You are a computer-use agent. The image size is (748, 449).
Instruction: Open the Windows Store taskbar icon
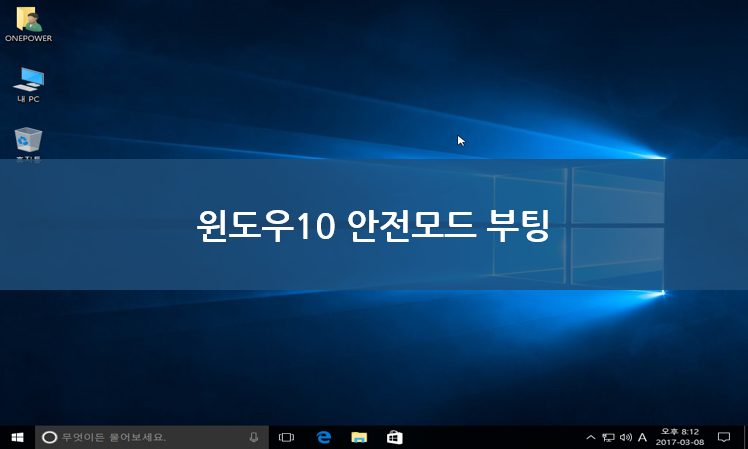click(x=395, y=437)
